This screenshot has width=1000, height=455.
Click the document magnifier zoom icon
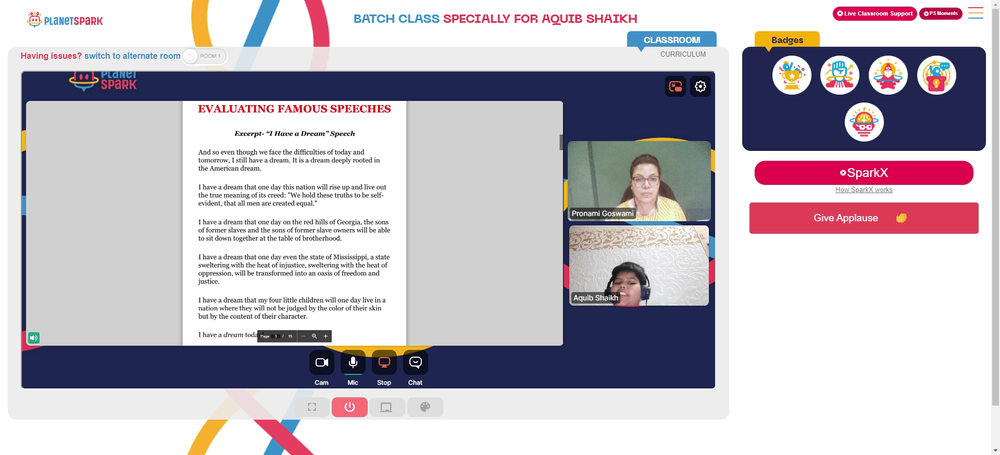(x=314, y=336)
